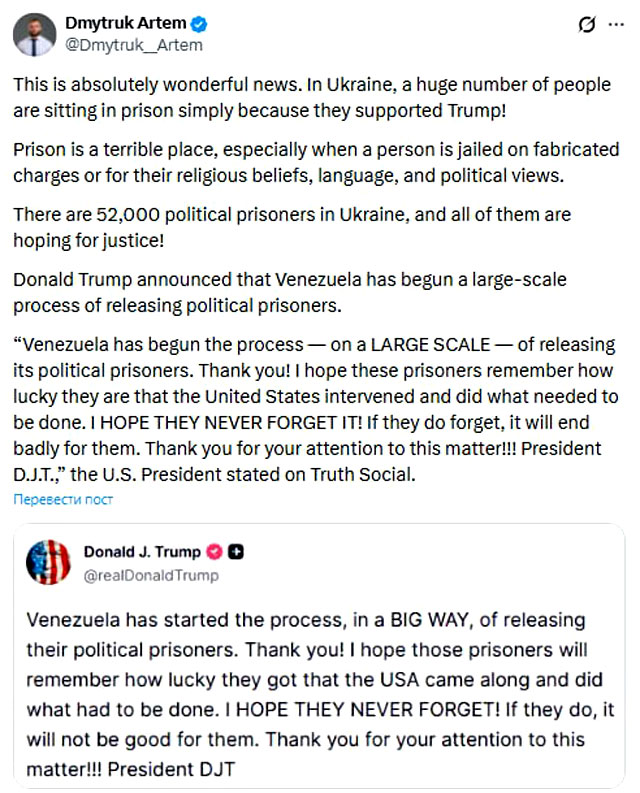Open the three-dot more options menu
The width and height of the screenshot is (640, 793).
point(615,24)
